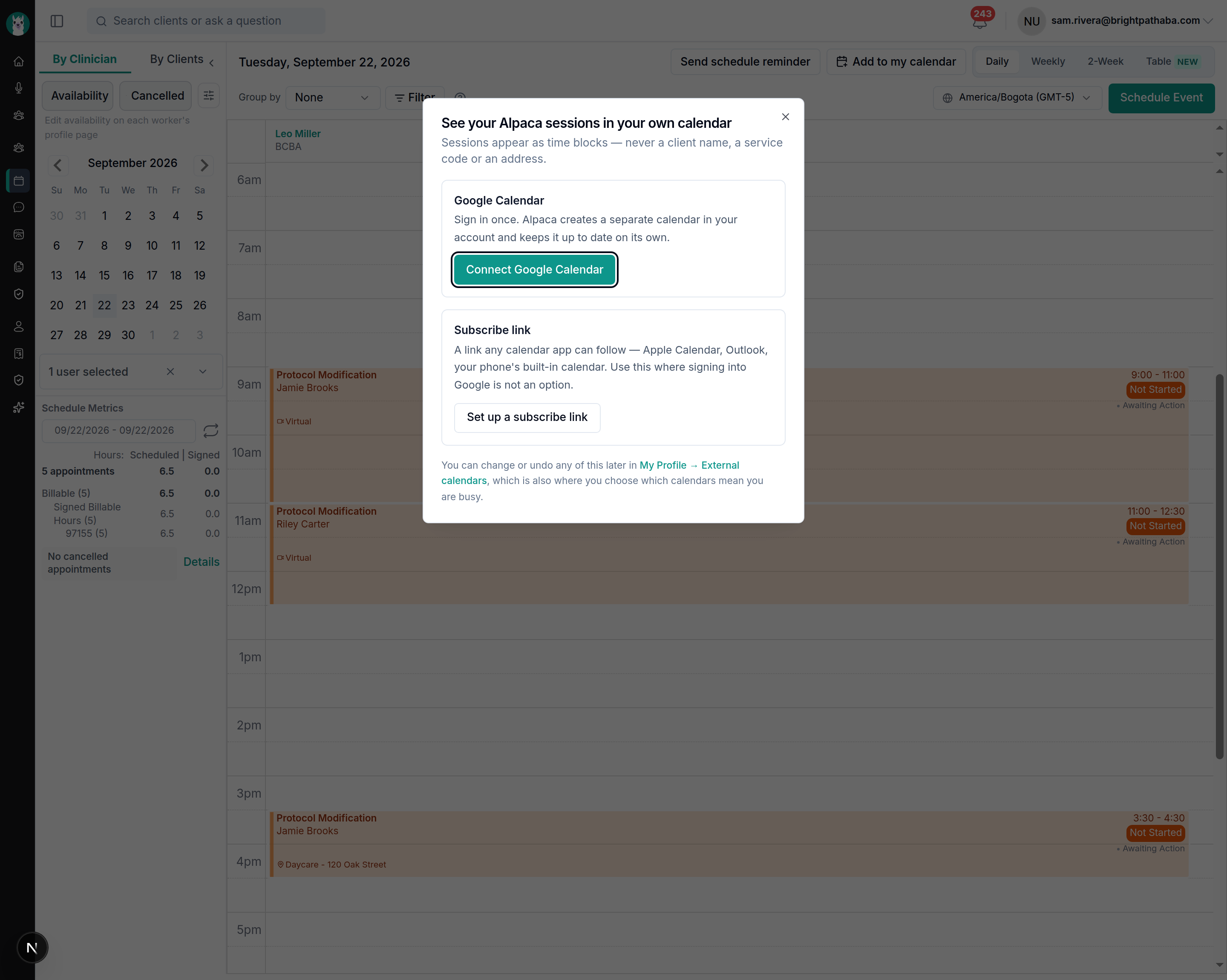This screenshot has height=980, width=1227.
Task: Collapse the panel with the chevron beside By Clients
Action: [212, 63]
